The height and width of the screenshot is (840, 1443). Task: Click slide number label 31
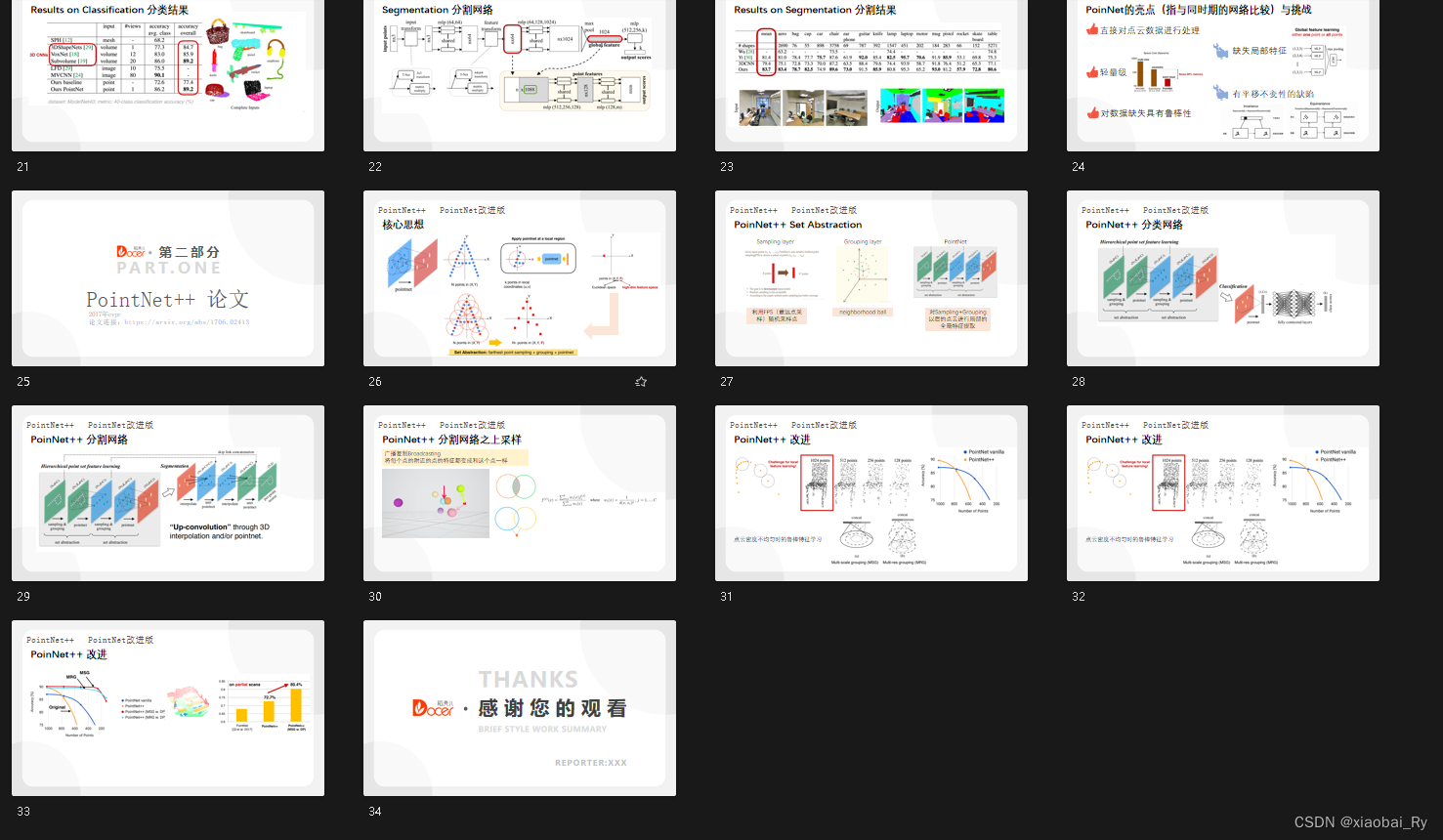coord(727,597)
